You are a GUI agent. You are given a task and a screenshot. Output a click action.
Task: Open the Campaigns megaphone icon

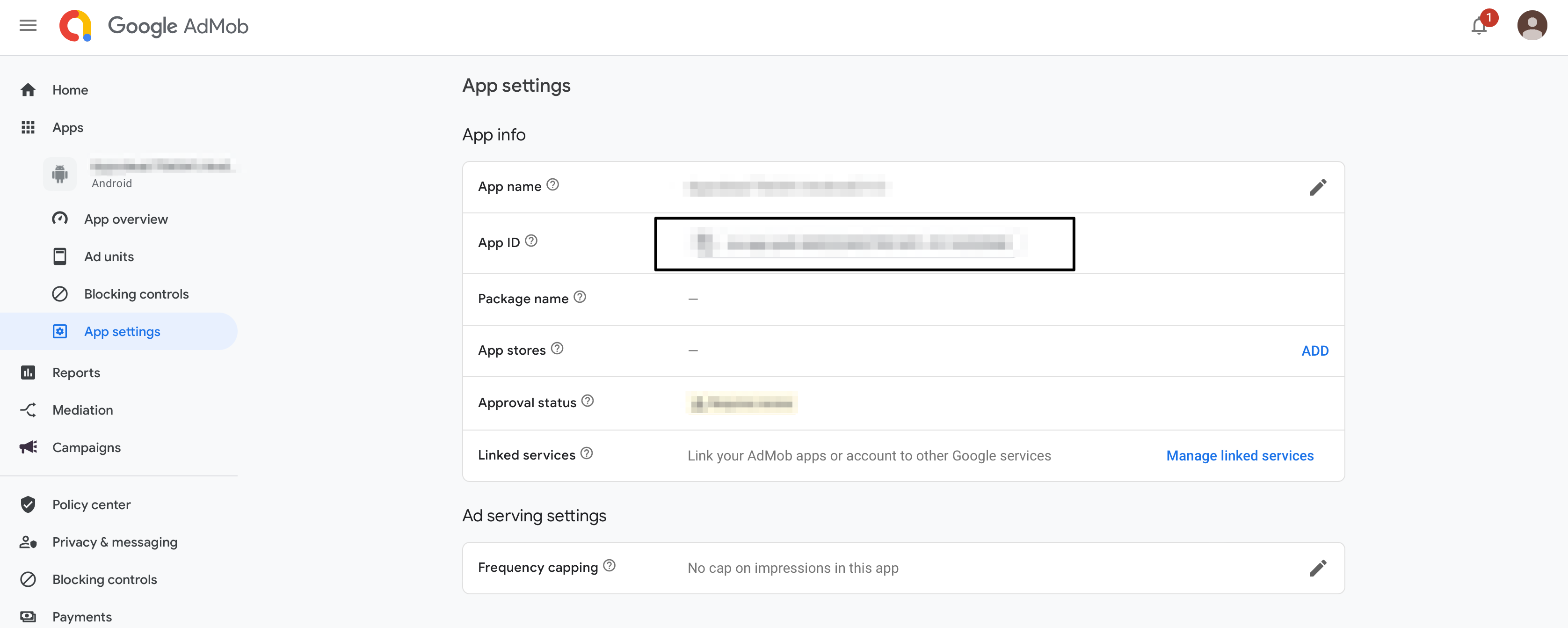(28, 447)
